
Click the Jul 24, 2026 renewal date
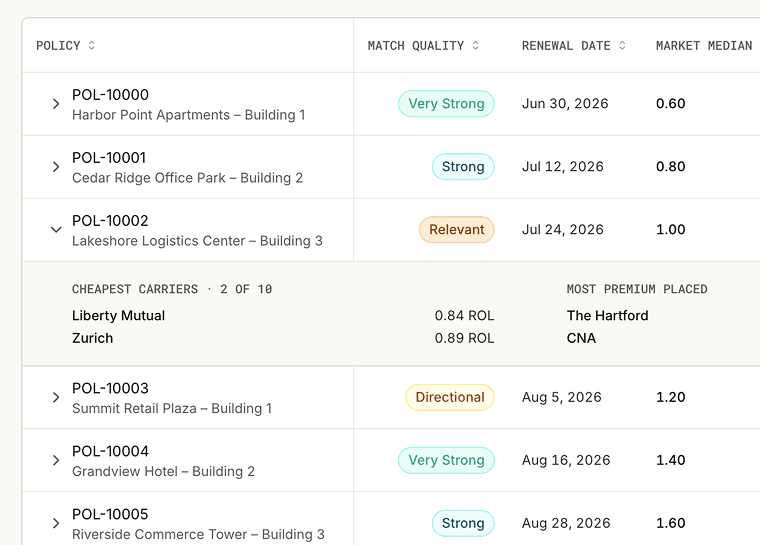coord(563,230)
